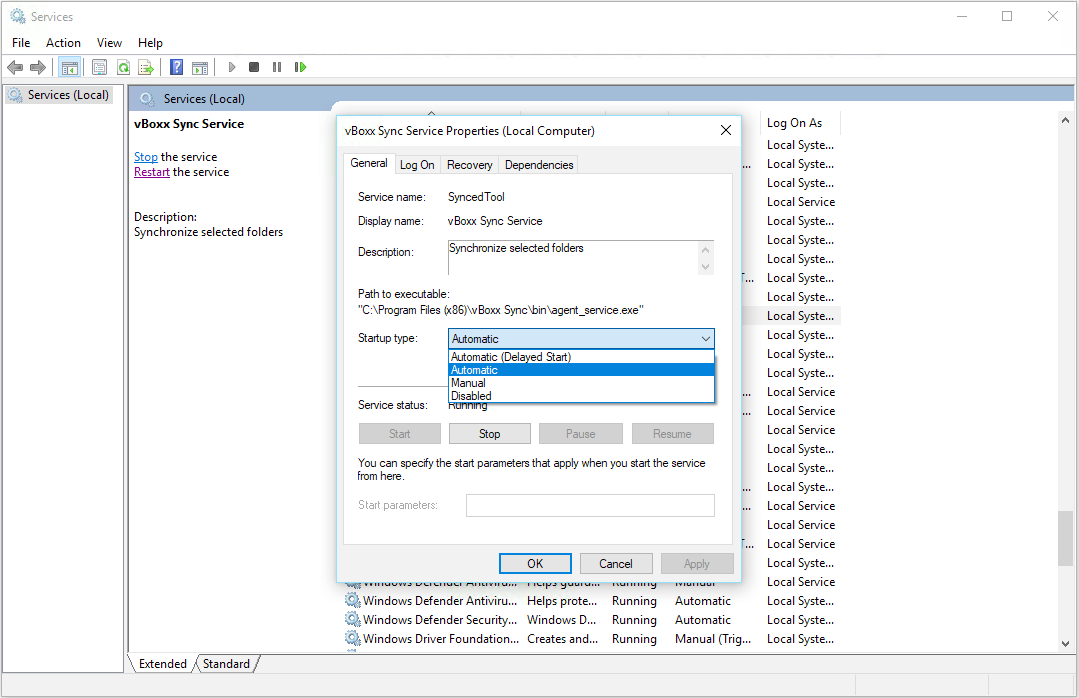Choose Manual startup type option
The height and width of the screenshot is (698, 1079).
(x=581, y=383)
